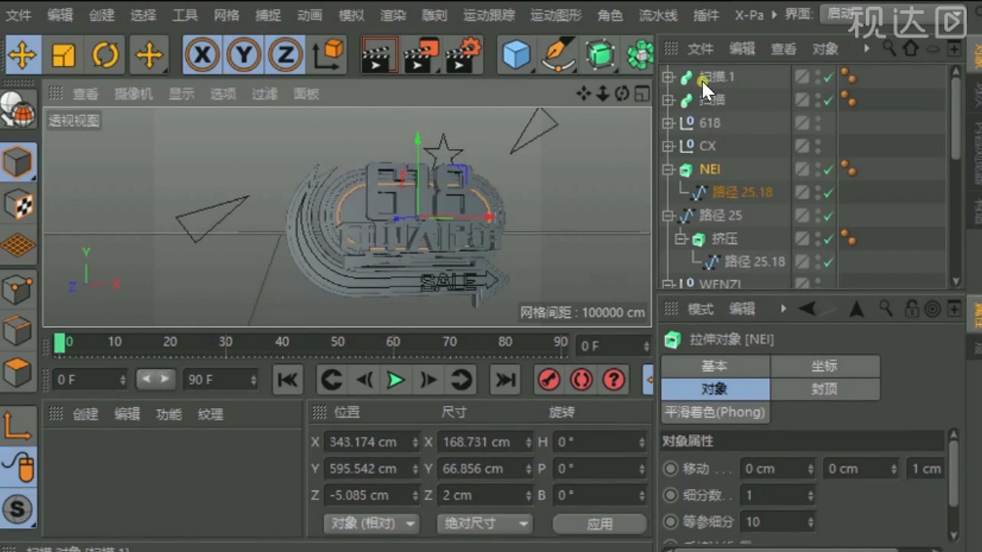This screenshot has height=552, width=982.
Task: Open the 绝对尺寸 dropdown
Action: click(484, 523)
